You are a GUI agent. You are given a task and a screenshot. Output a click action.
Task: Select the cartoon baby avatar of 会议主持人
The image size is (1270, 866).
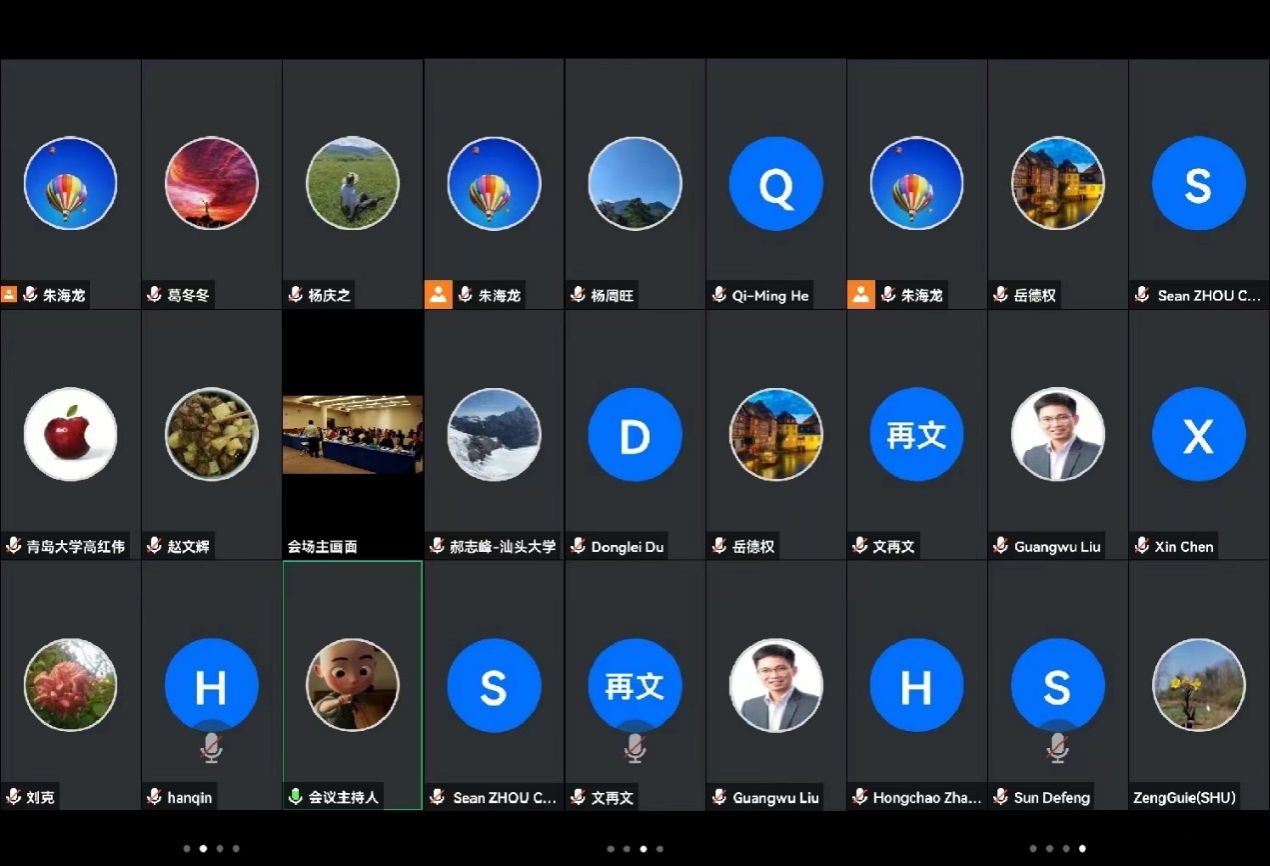point(352,685)
